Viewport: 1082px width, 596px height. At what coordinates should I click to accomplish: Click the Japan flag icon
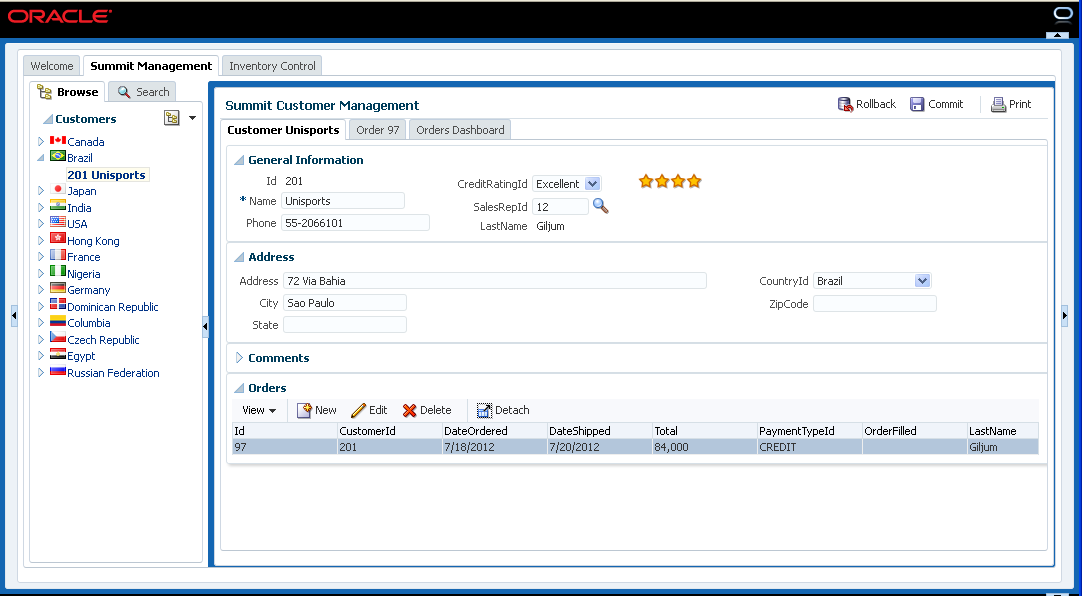click(x=58, y=190)
